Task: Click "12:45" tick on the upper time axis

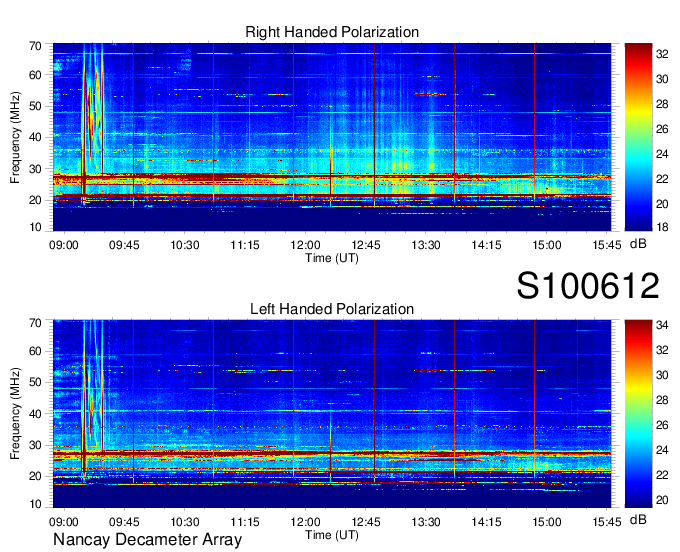Action: pos(366,245)
